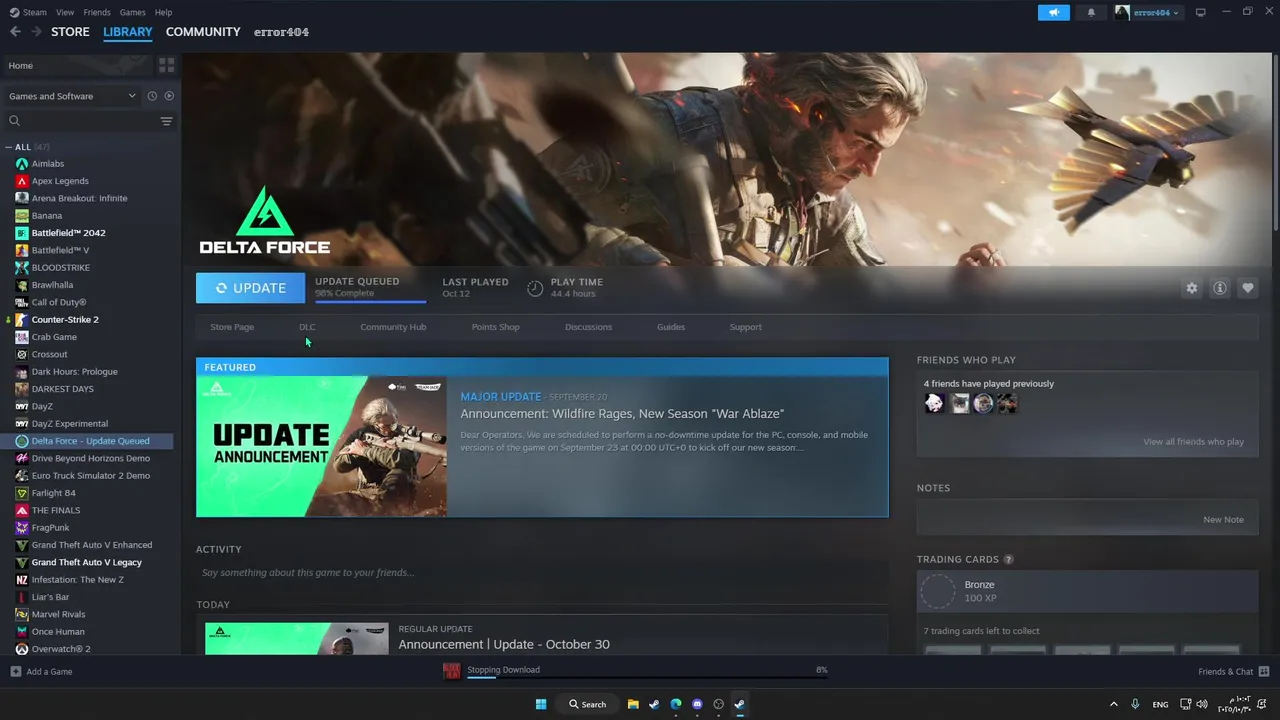
Task: Select Aimlabs in the library list
Action: tap(48, 164)
